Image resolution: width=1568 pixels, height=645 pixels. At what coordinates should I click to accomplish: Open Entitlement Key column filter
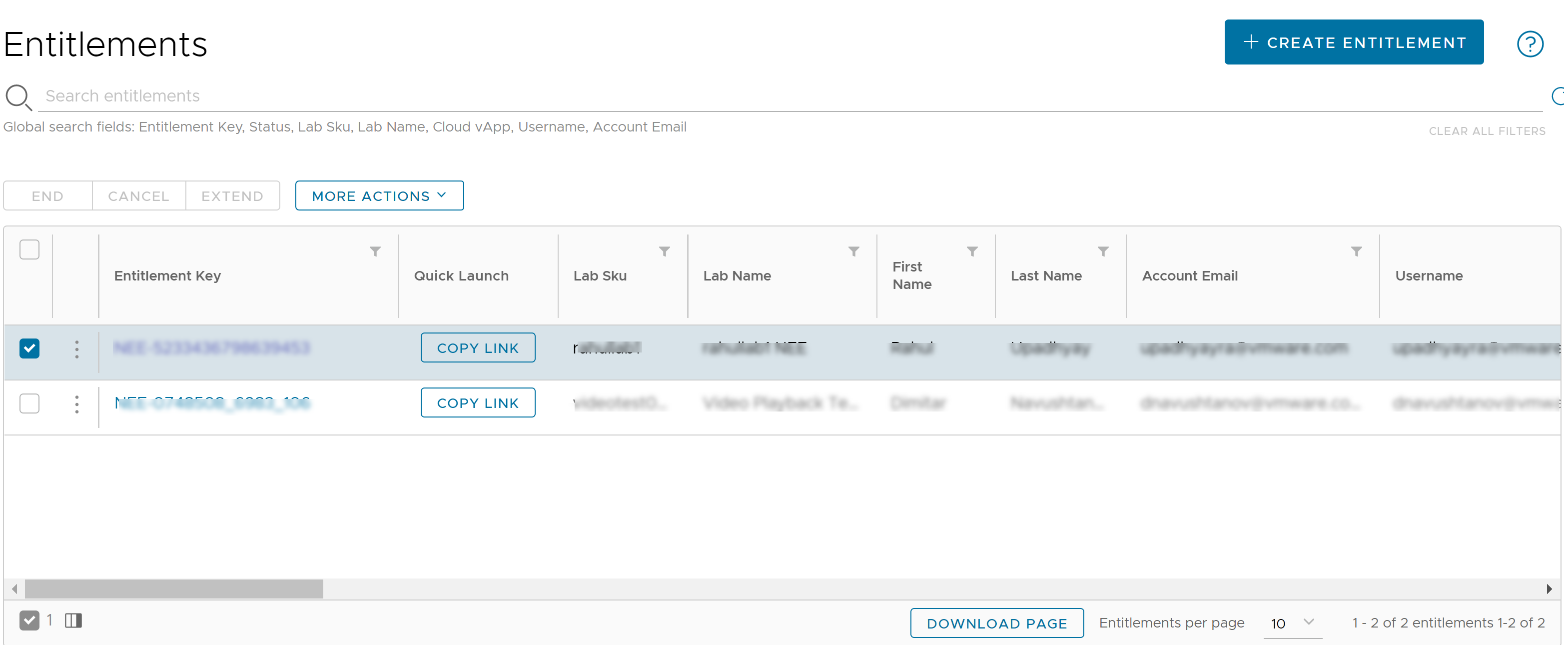coord(375,251)
